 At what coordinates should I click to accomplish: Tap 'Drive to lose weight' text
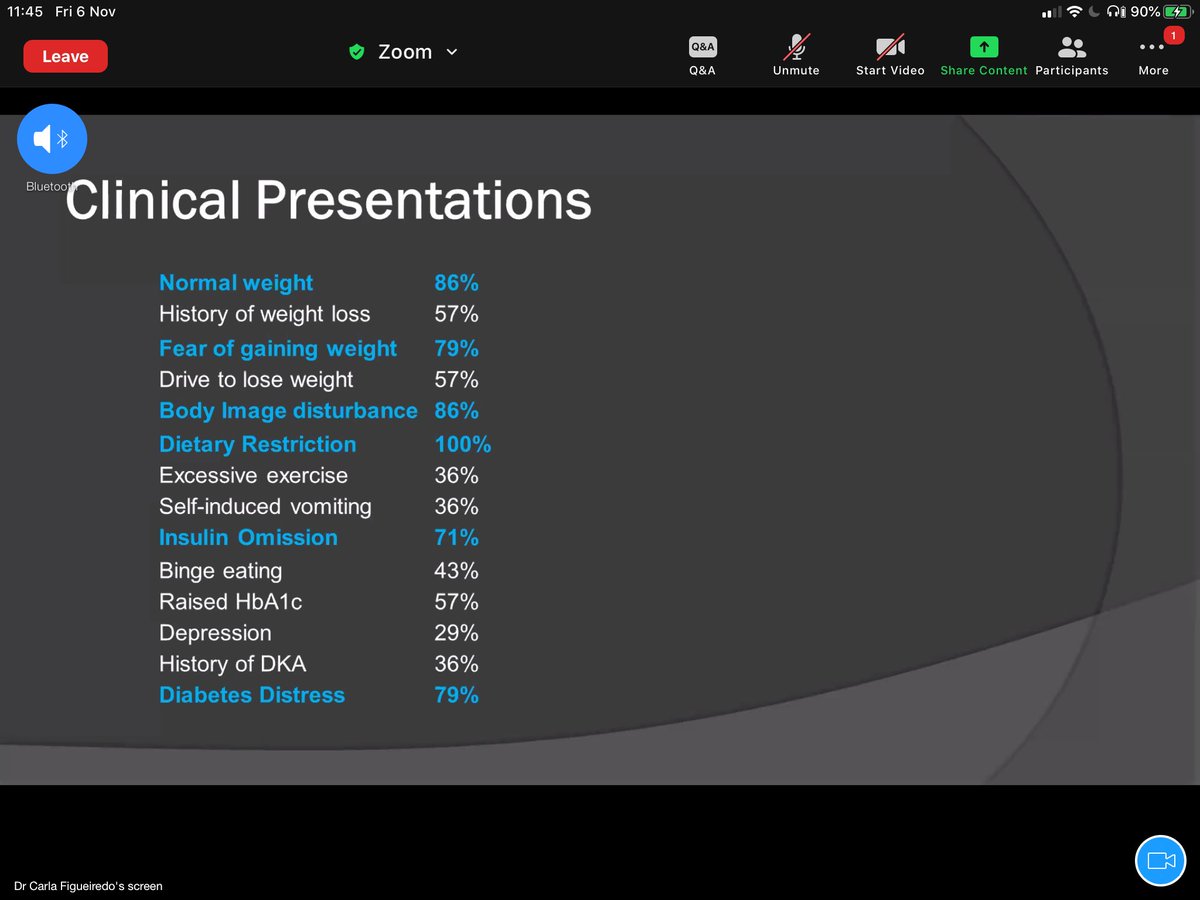[256, 380]
